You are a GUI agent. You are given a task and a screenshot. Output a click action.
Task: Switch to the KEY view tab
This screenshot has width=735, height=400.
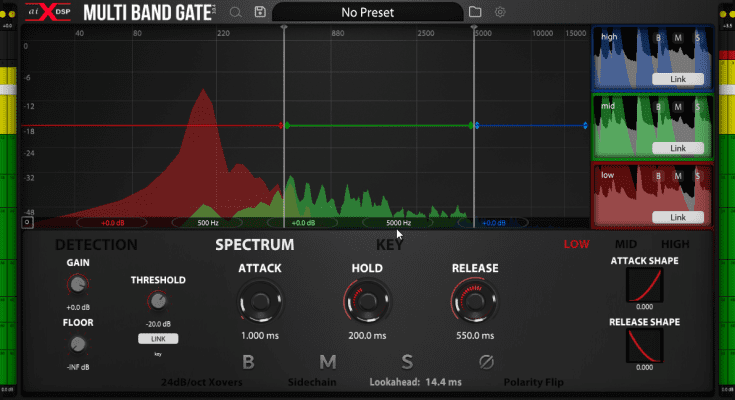pos(390,244)
